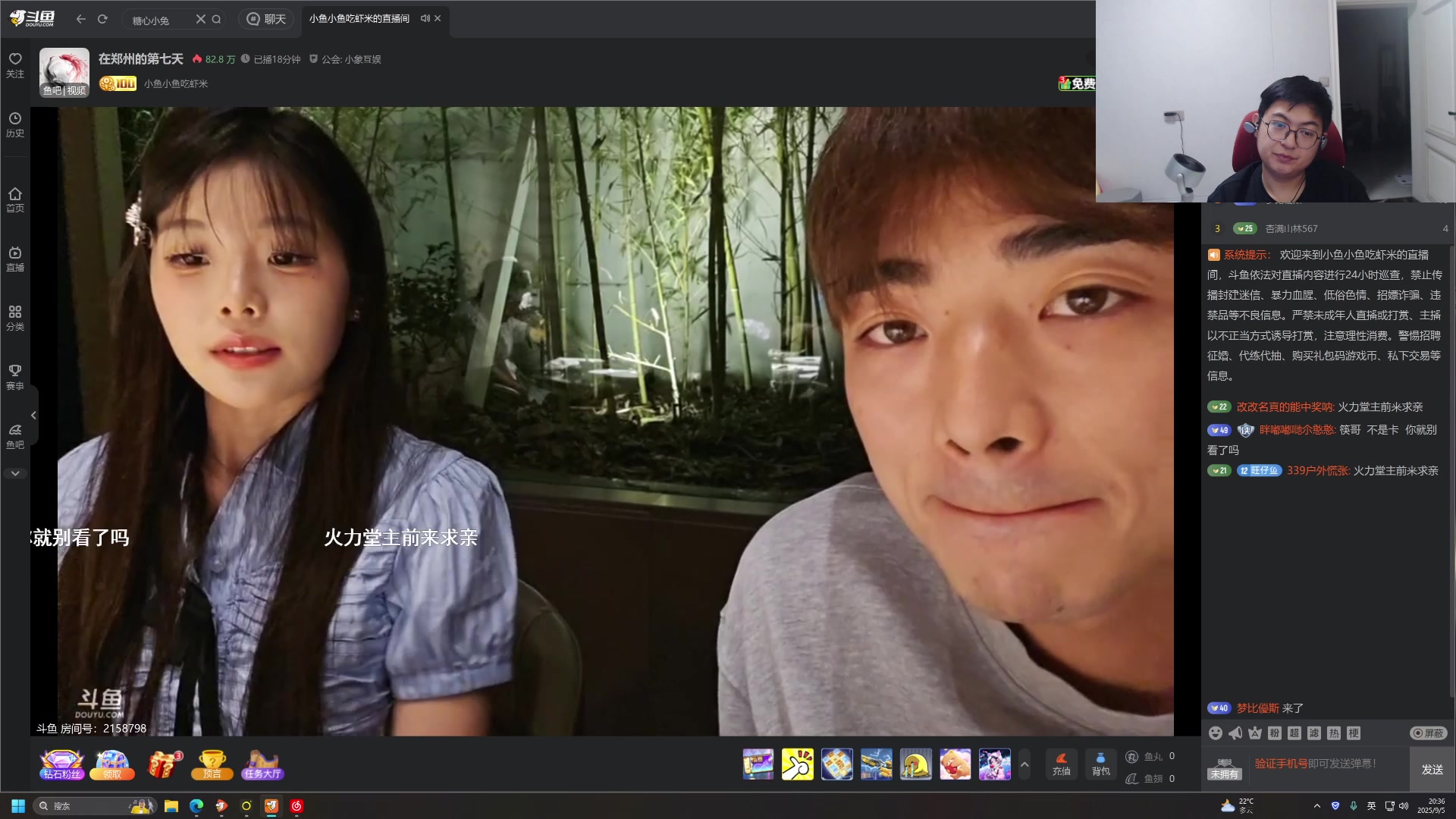Click the megaphone icon in chat toolbar
Viewport: 1456px width, 819px height.
coord(1235,733)
